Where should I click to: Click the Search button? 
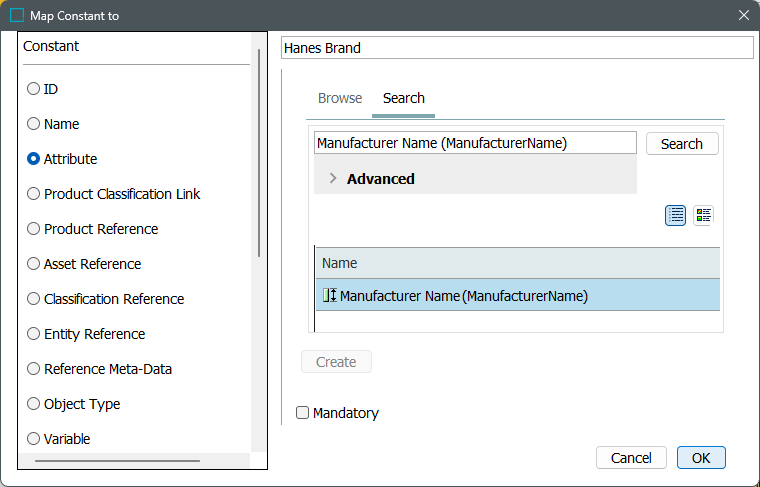[x=682, y=144]
